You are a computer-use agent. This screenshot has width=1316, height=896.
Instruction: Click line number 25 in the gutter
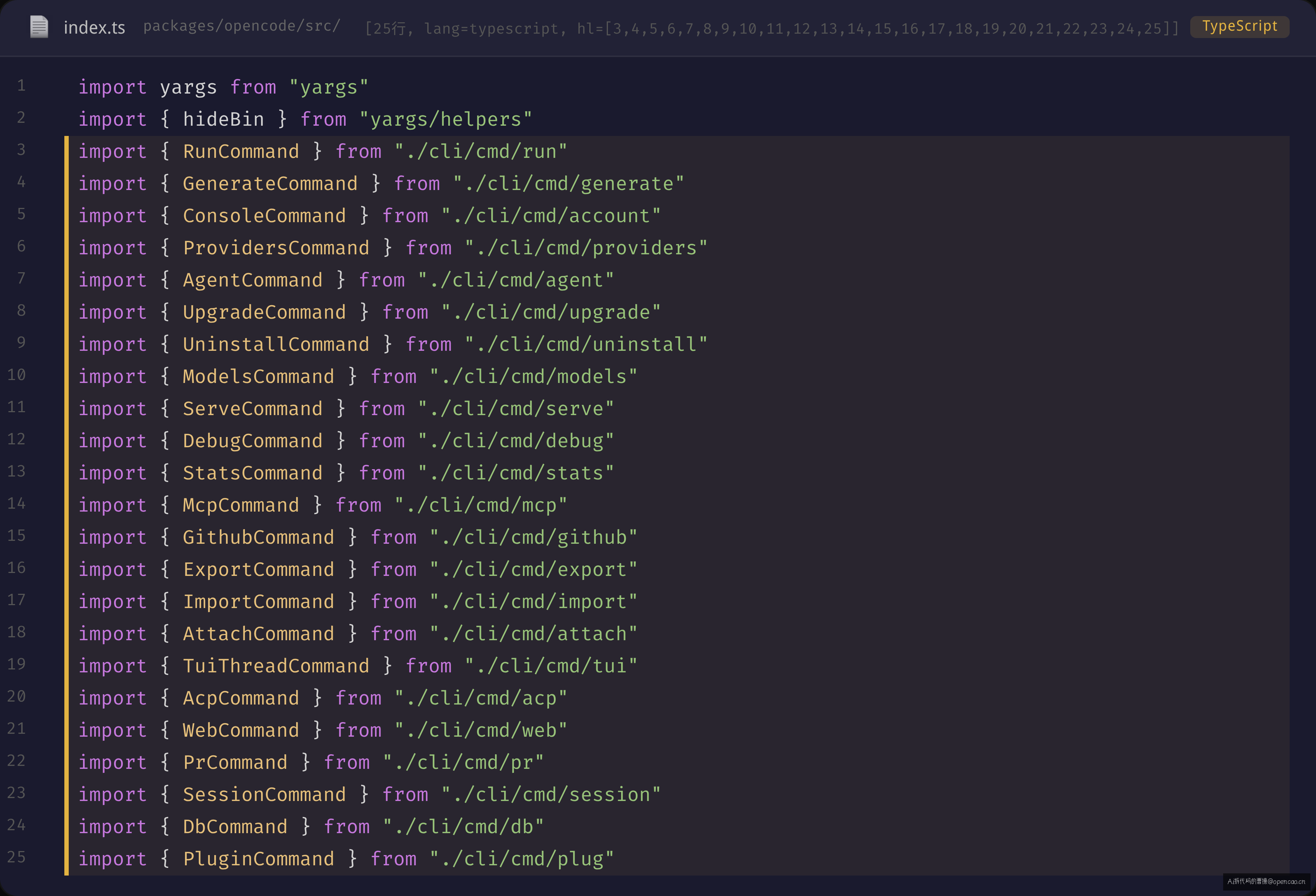tap(16, 857)
